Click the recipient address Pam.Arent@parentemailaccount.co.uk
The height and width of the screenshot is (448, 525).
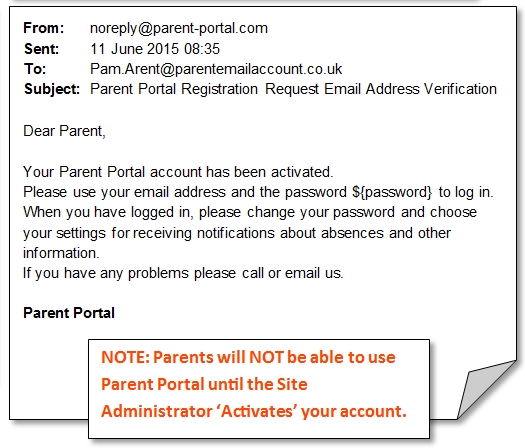click(216, 69)
